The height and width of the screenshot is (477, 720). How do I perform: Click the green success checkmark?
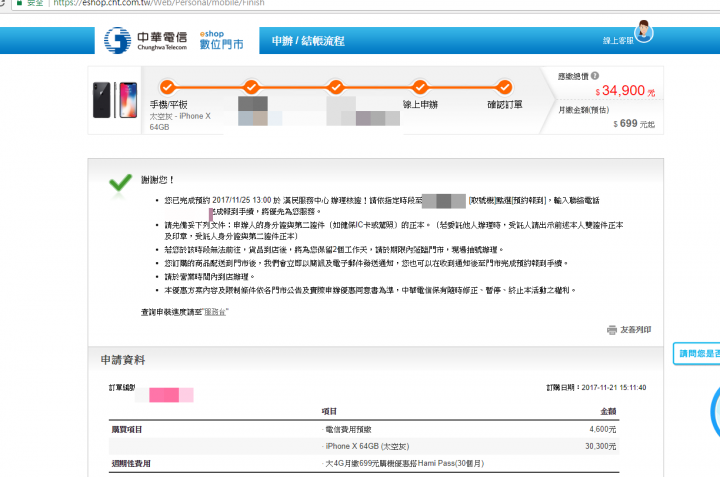pyautogui.click(x=120, y=183)
